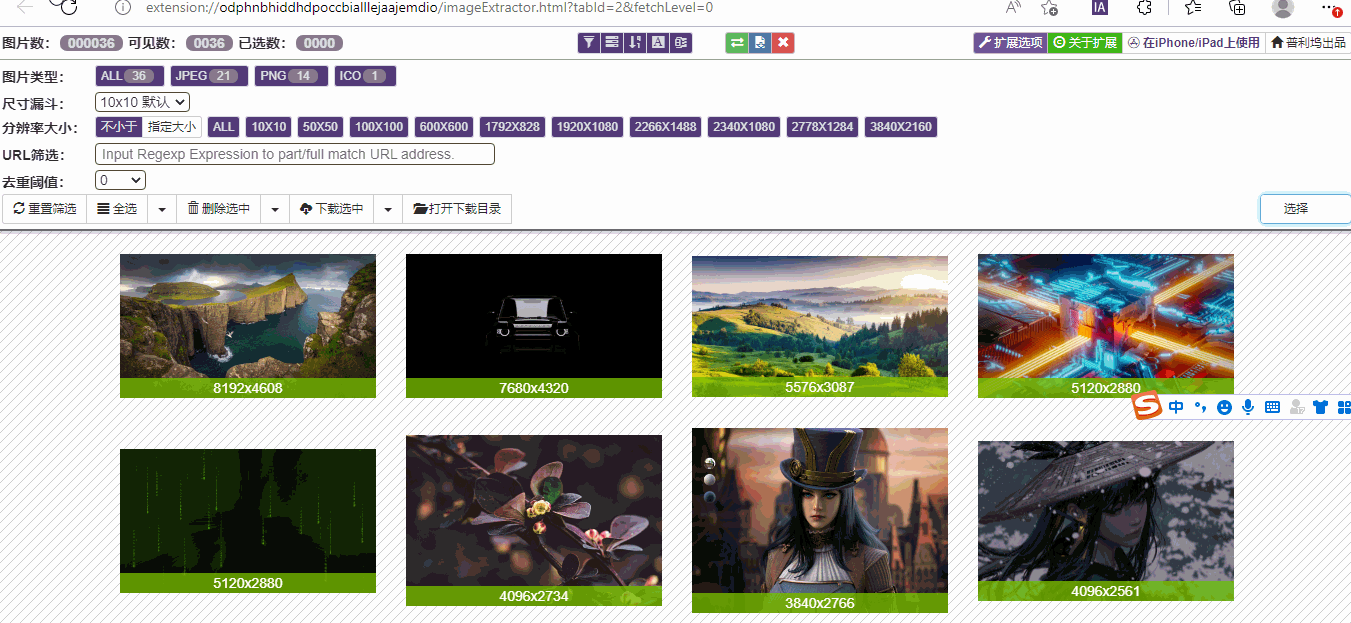Filter image type by PNG 14
This screenshot has height=623, width=1351.
pyautogui.click(x=291, y=76)
